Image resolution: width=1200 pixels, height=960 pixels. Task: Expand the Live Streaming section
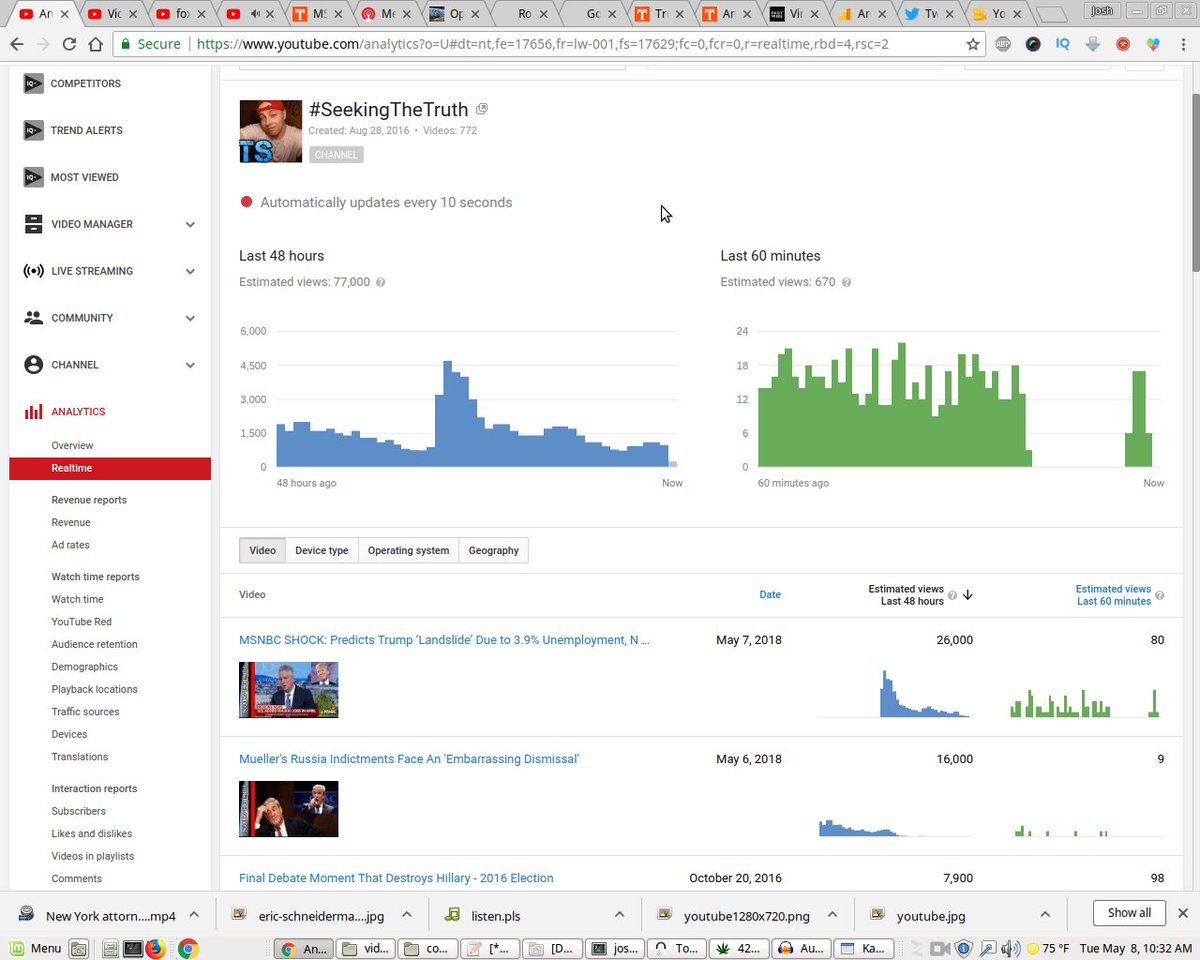pos(190,272)
